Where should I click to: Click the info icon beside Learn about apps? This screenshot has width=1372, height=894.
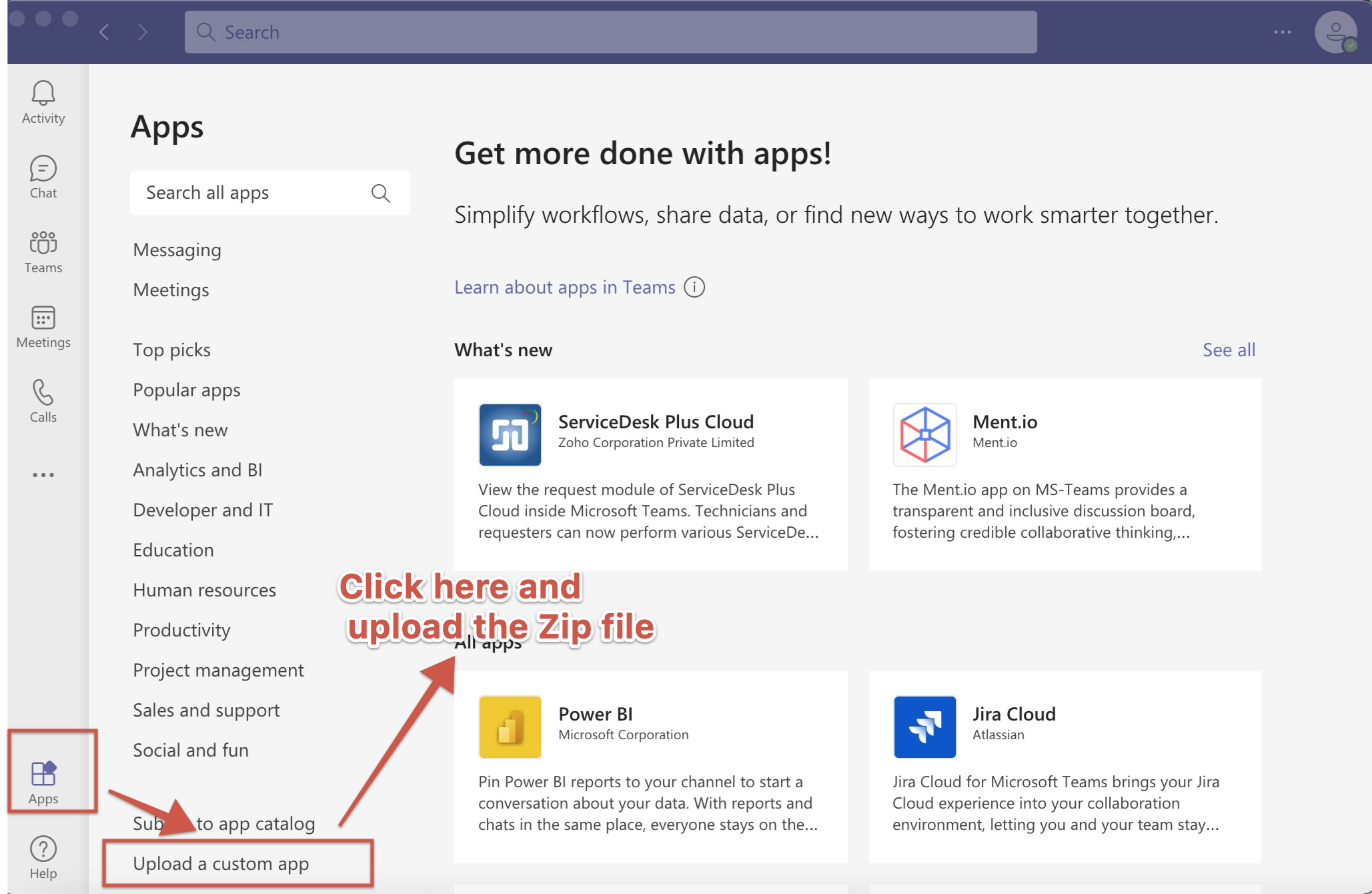click(x=694, y=287)
